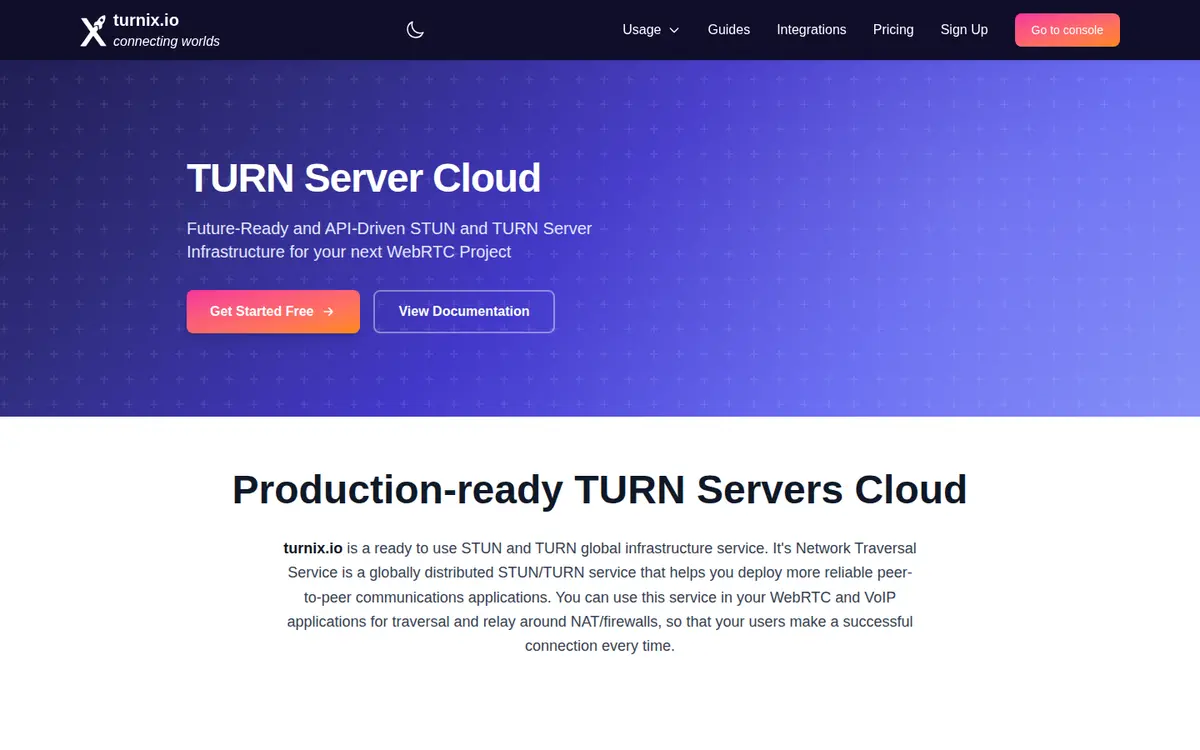Click the Get Started Free button
The image size is (1200, 750).
pyautogui.click(x=273, y=312)
